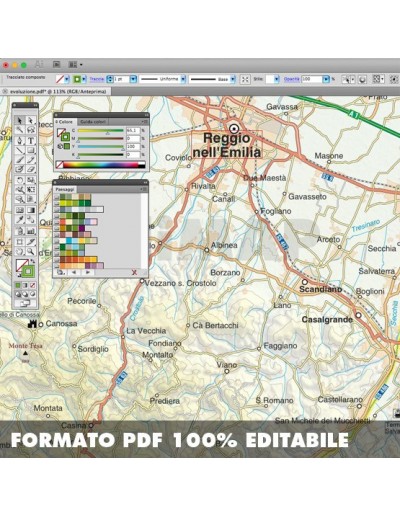Select the Scale tool

(31, 180)
